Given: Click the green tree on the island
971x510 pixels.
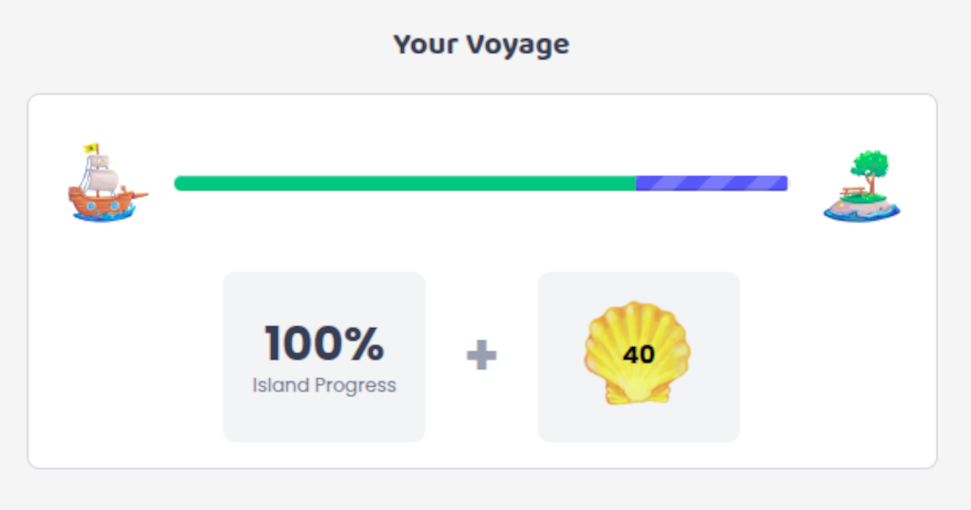Looking at the screenshot, I should 871,166.
